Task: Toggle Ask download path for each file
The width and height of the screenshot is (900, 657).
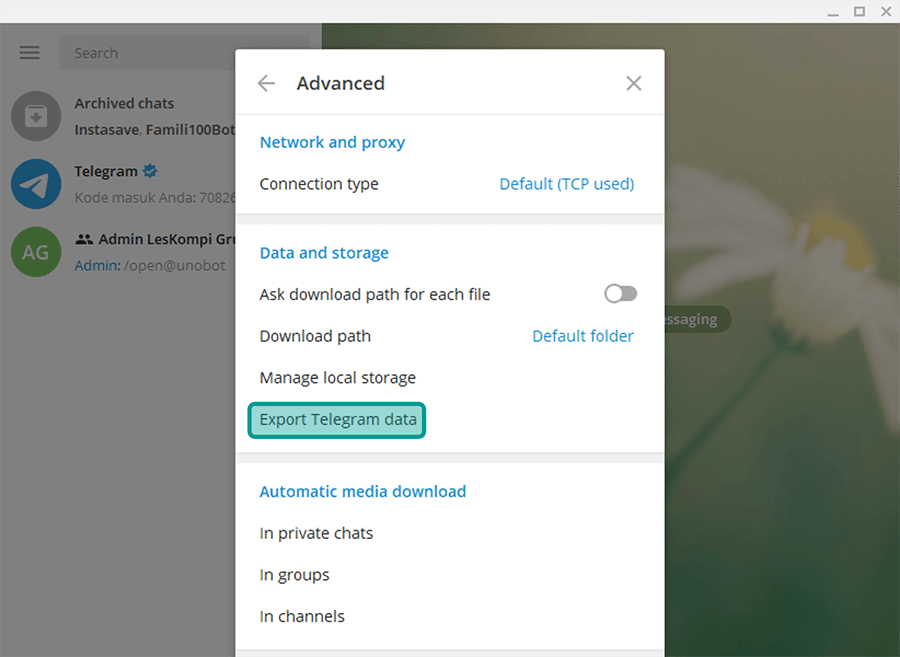Action: pos(620,294)
